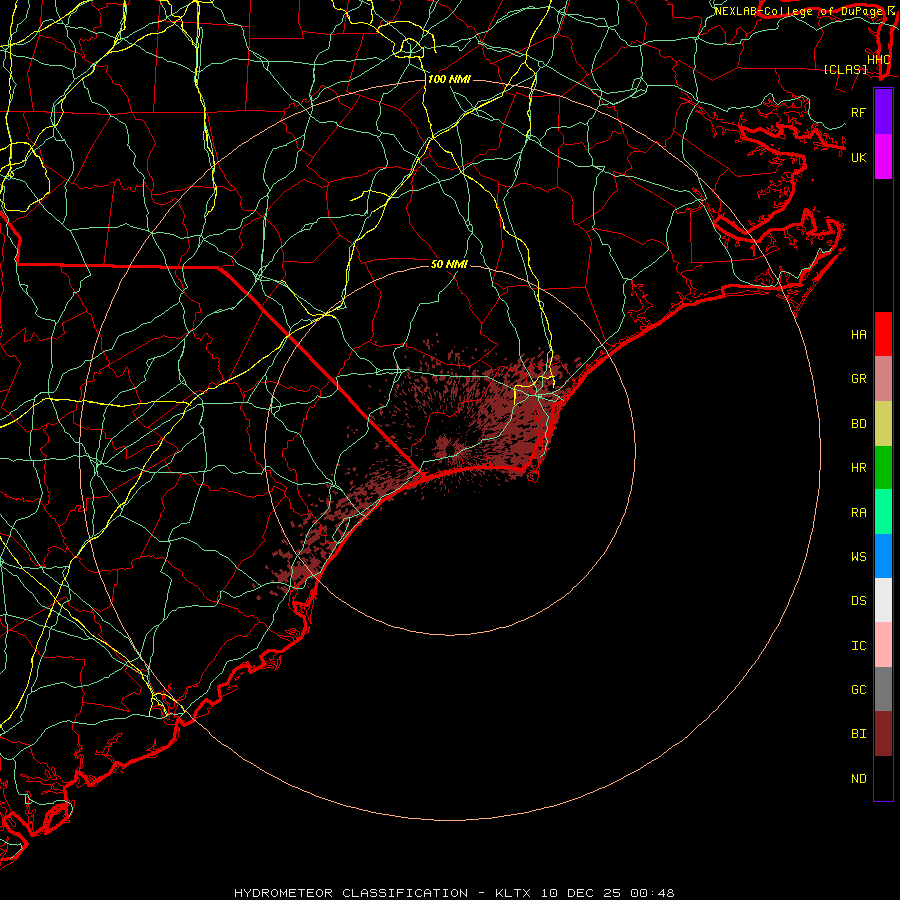
Task: Click the GC gray legend swatch
Action: pyautogui.click(x=883, y=689)
